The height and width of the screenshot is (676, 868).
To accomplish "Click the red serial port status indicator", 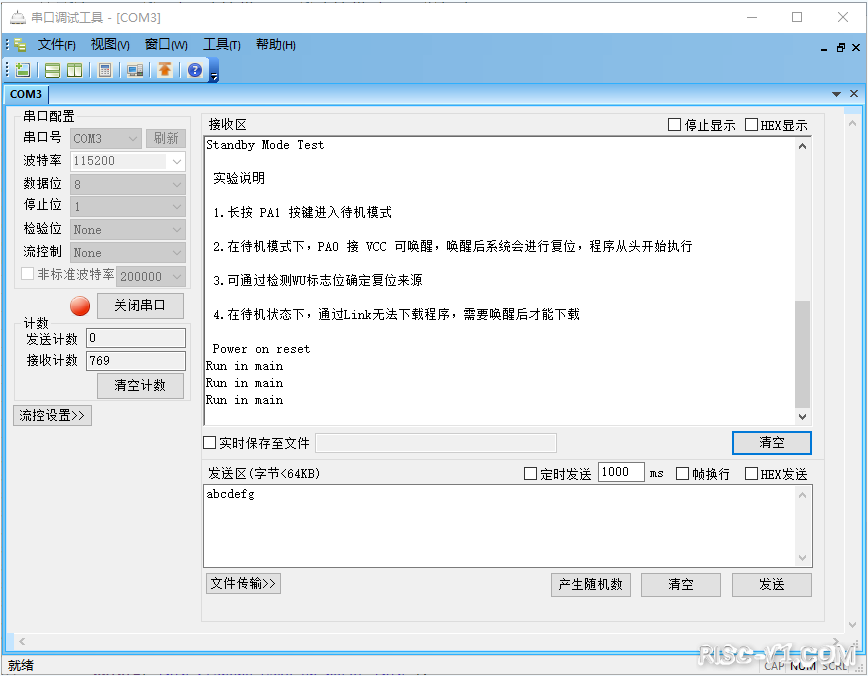I will point(80,306).
